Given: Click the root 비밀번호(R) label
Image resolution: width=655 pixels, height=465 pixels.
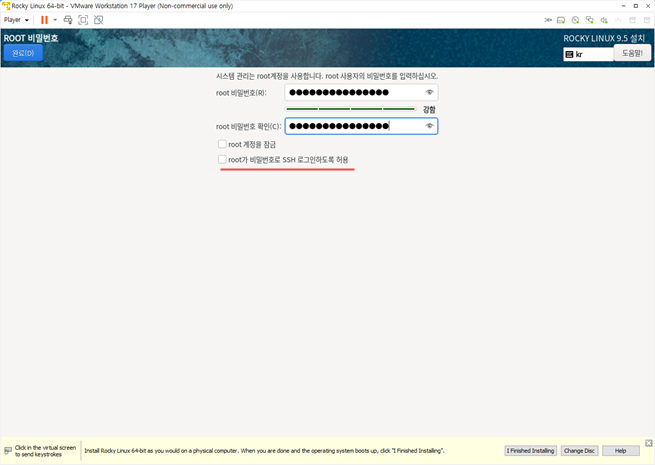Looking at the screenshot, I should [241, 93].
